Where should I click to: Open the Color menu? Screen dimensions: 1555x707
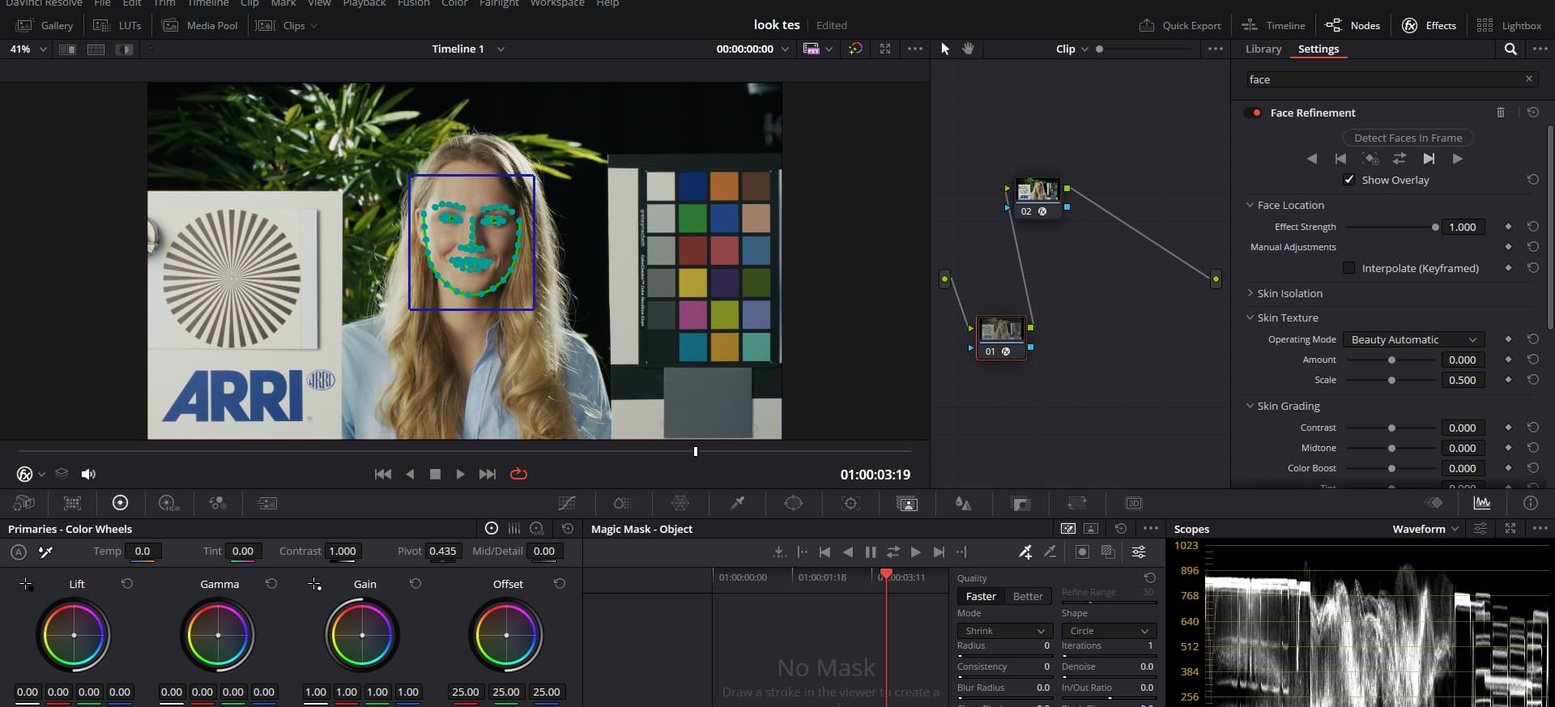(x=454, y=4)
